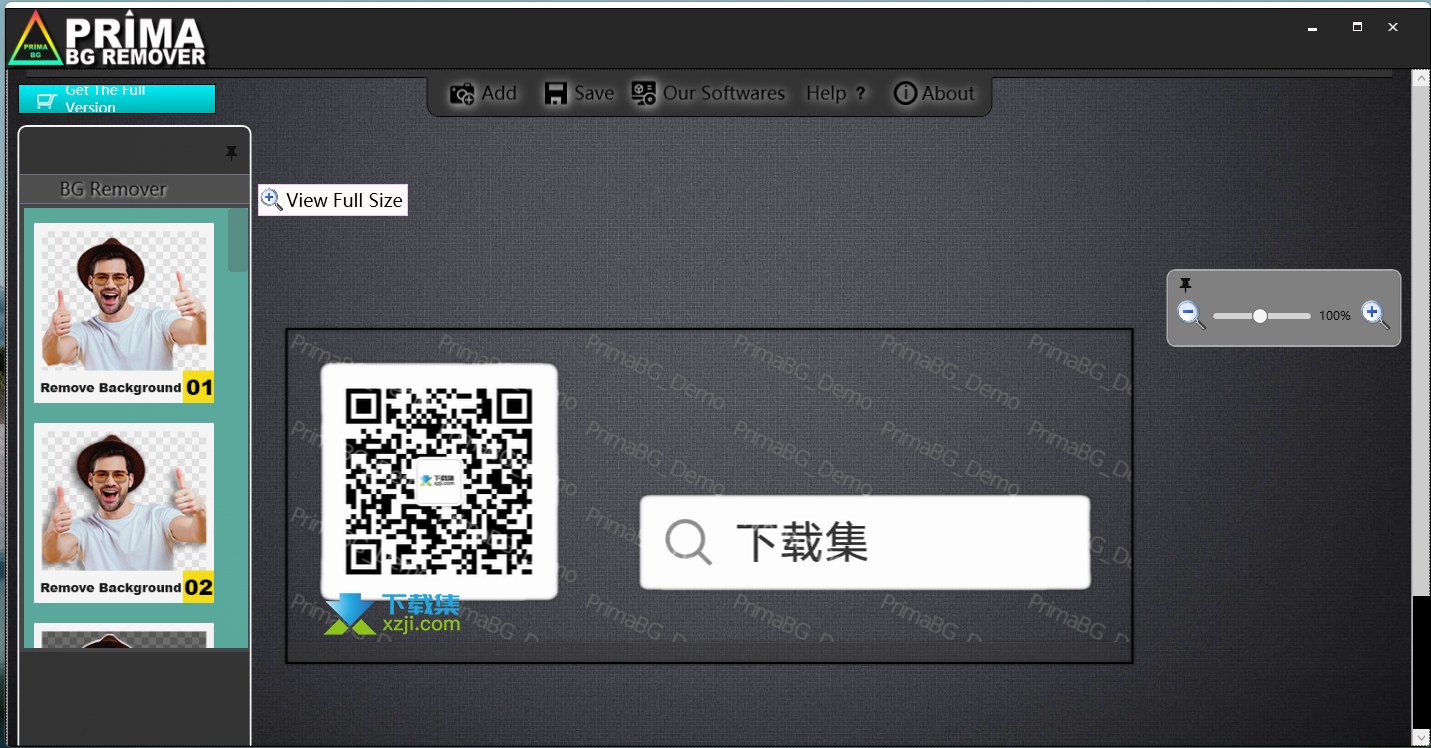Click the Add label in the toolbar
The width and height of the screenshot is (1431, 748).
click(499, 93)
